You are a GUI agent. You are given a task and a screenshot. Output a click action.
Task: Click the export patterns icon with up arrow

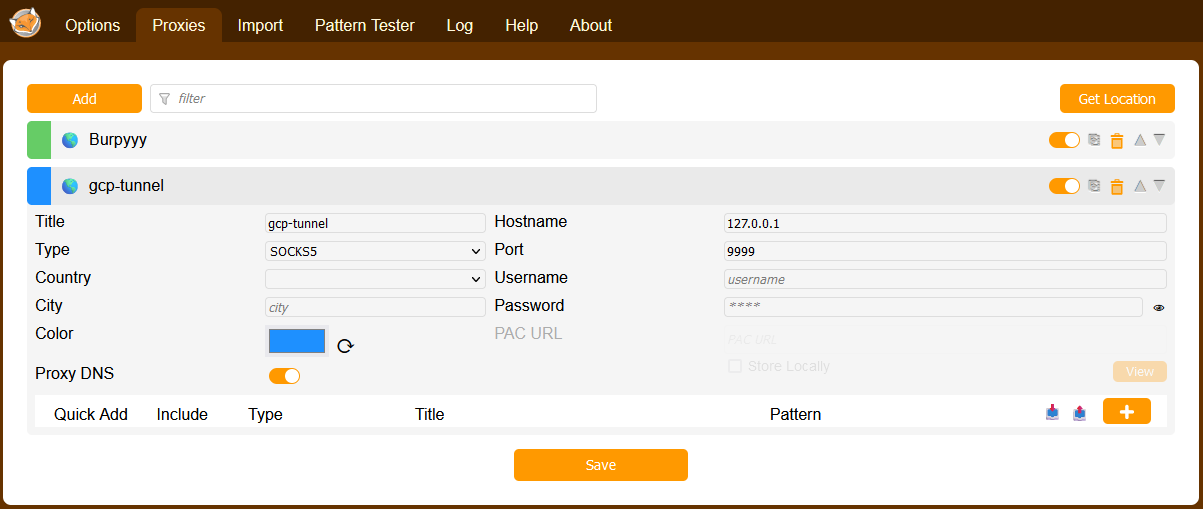(x=1079, y=412)
